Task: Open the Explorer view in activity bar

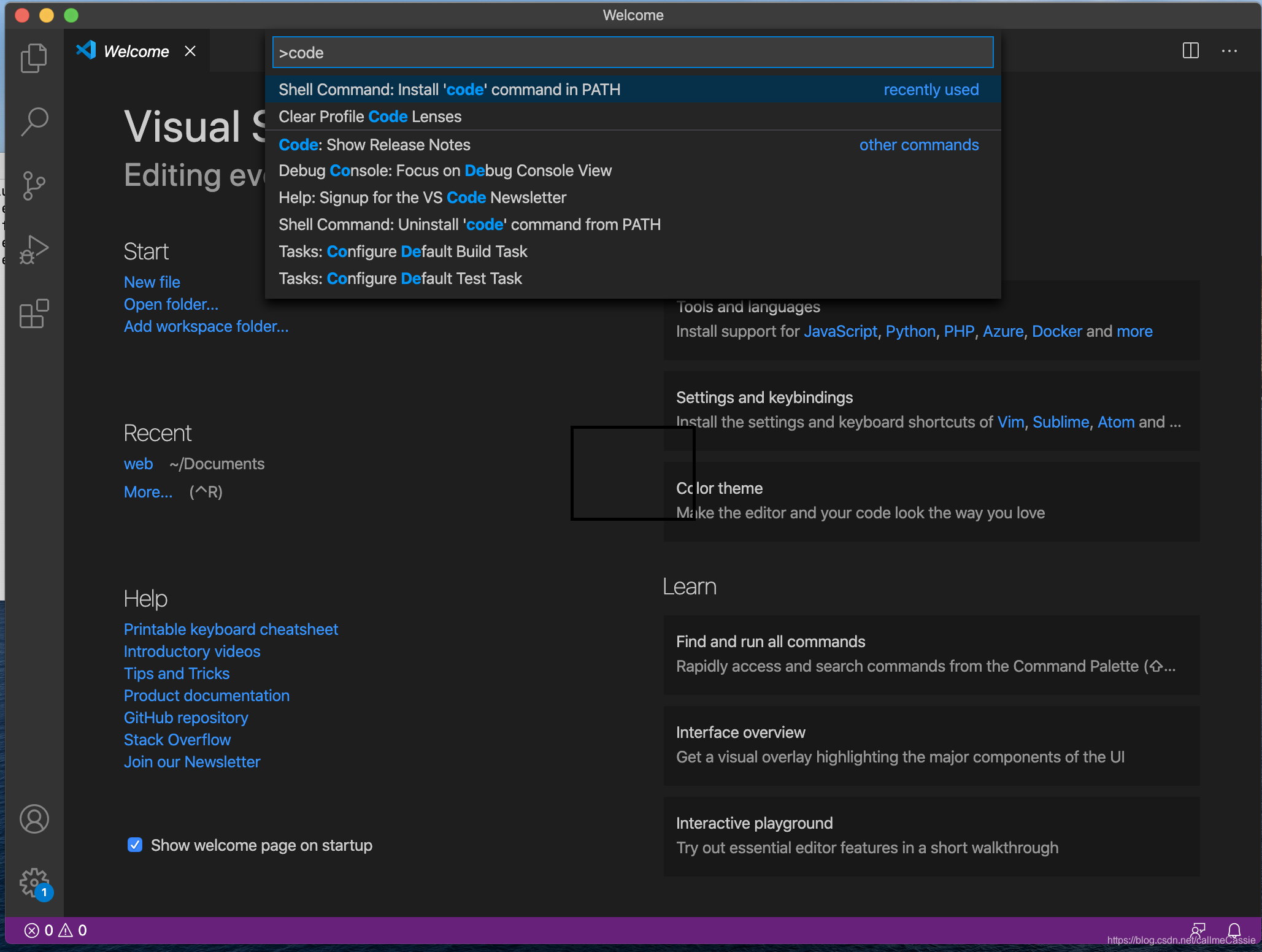Action: 34,58
